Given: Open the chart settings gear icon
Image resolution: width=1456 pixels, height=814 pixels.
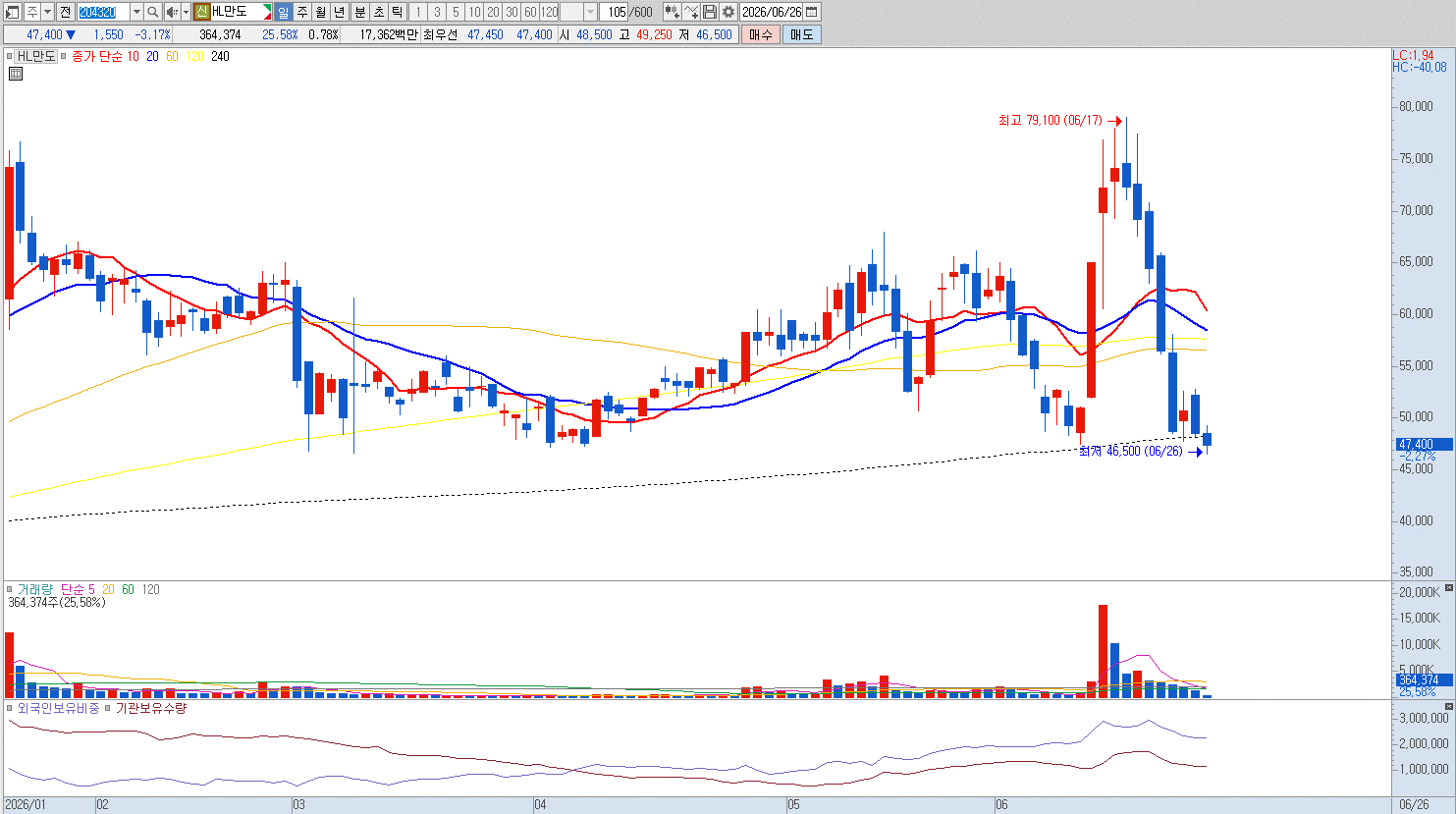Looking at the screenshot, I should tap(728, 12).
